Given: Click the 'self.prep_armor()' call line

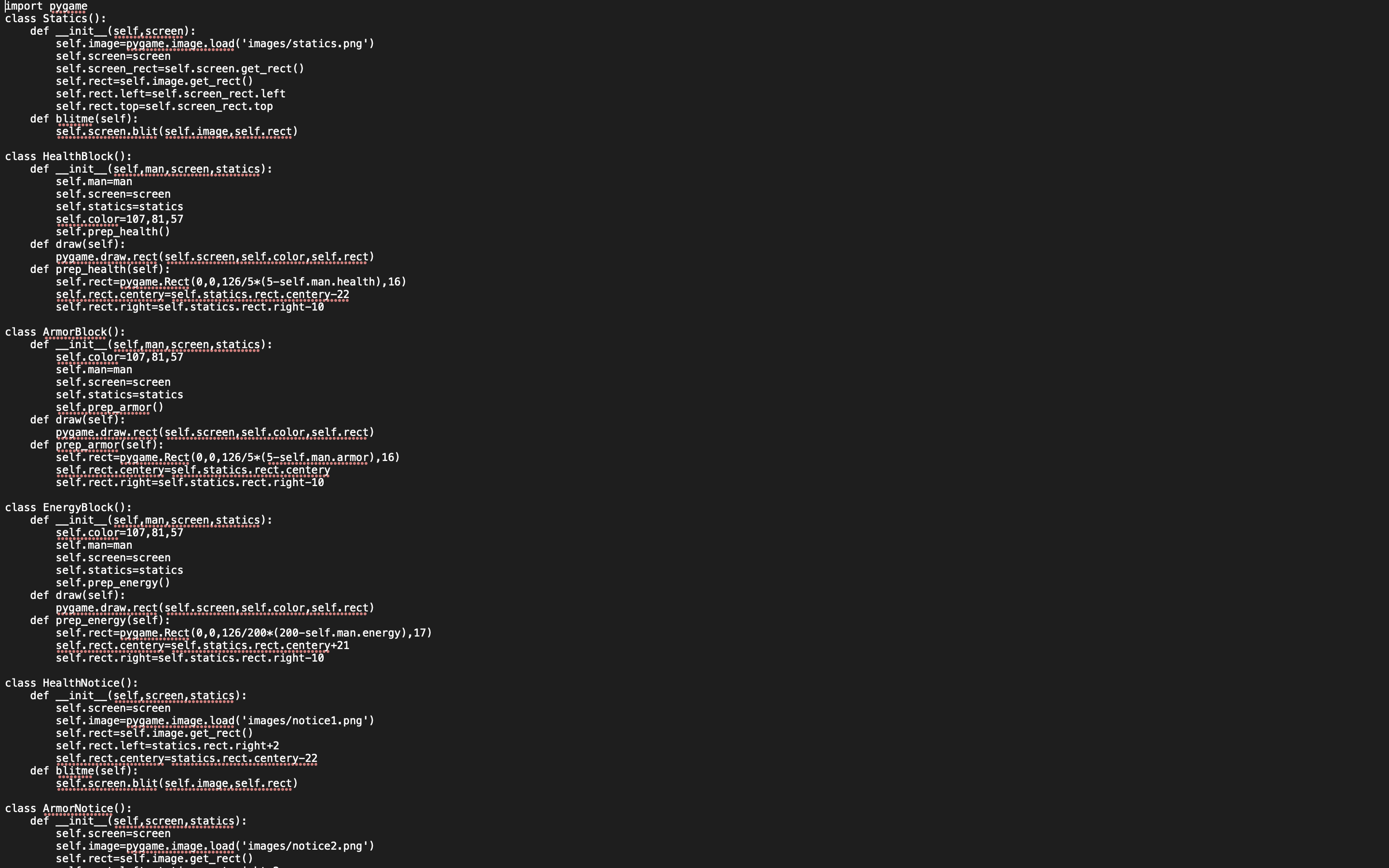Looking at the screenshot, I should pos(109,407).
